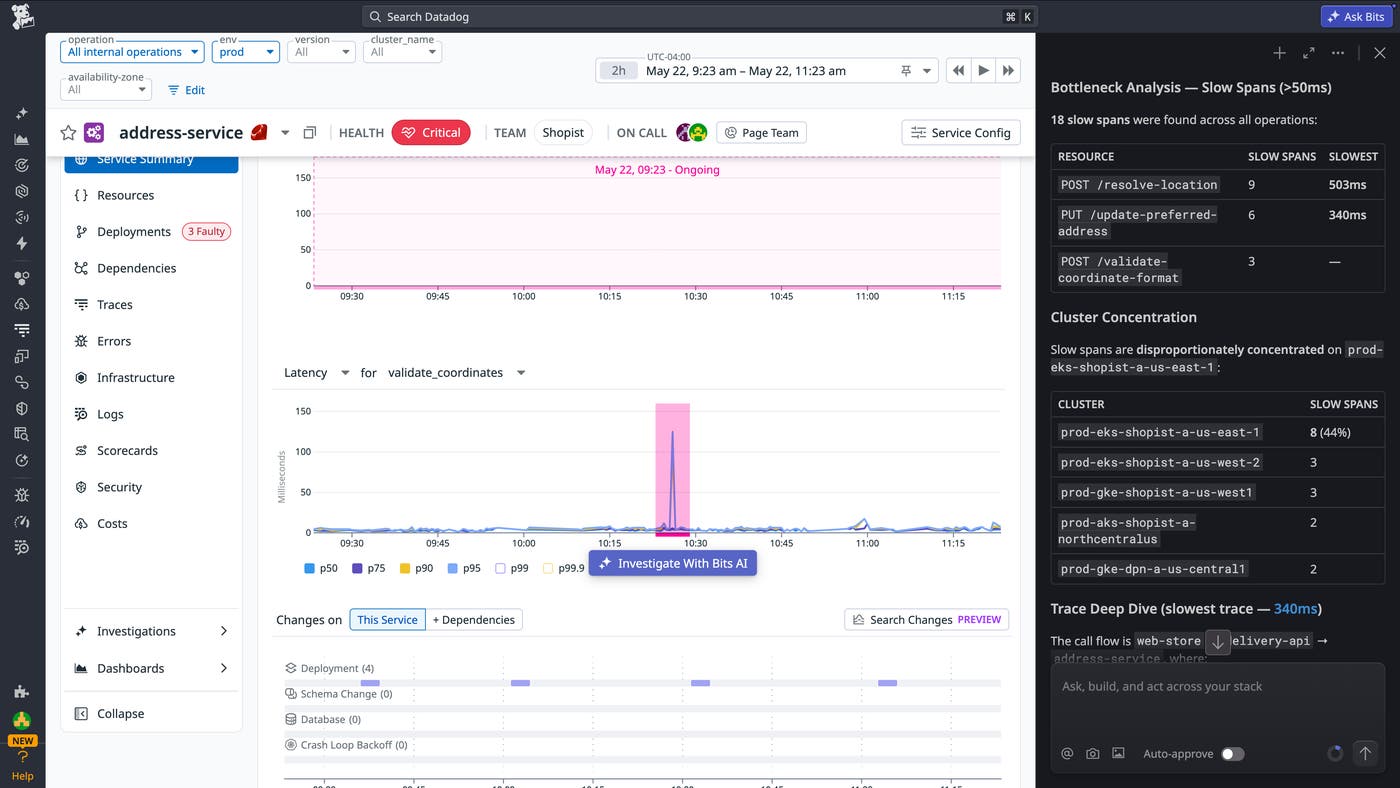Open the Help icon in sidebar
Image resolution: width=1400 pixels, height=788 pixels.
[x=22, y=765]
